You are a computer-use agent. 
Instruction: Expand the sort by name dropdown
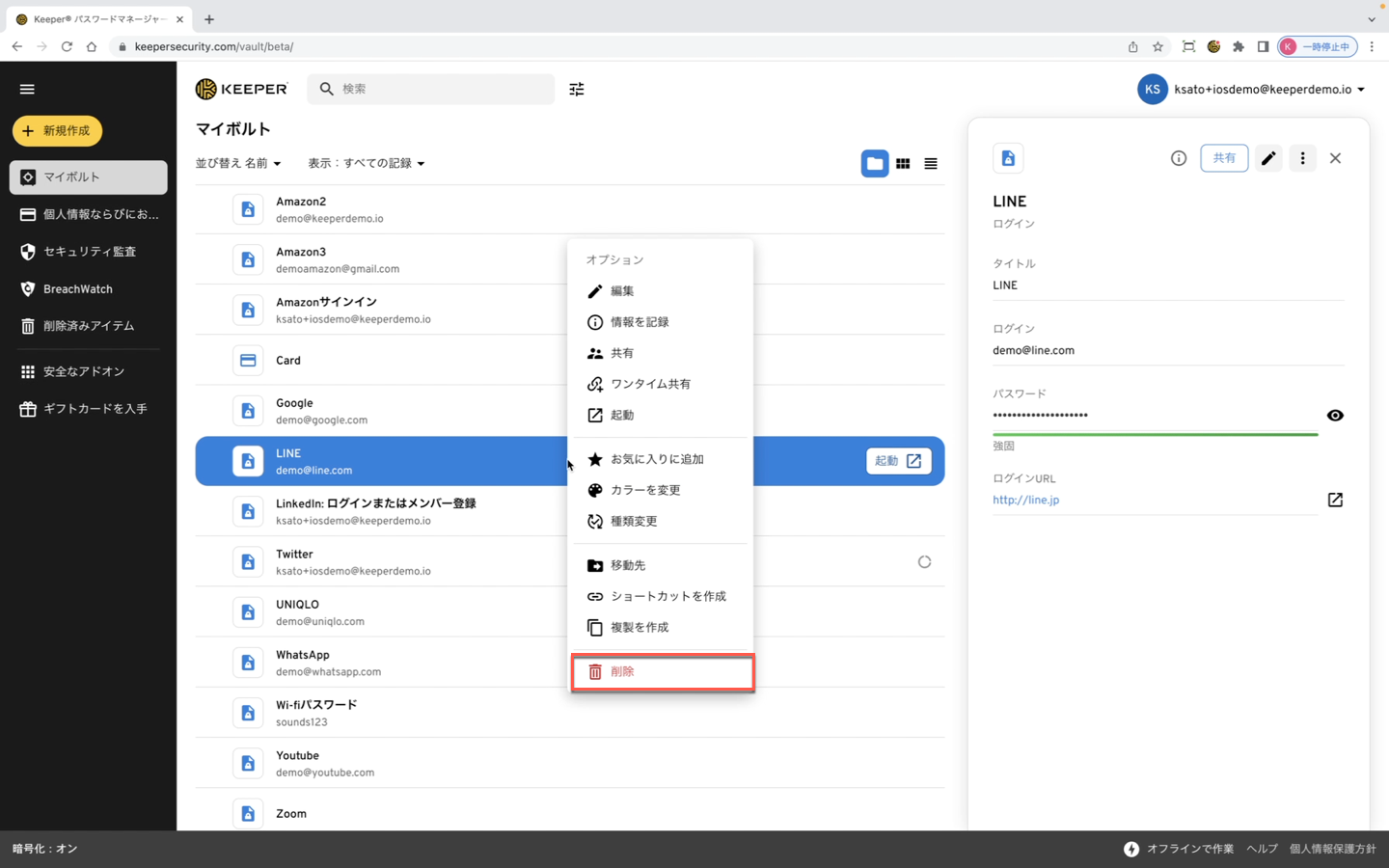click(x=238, y=164)
